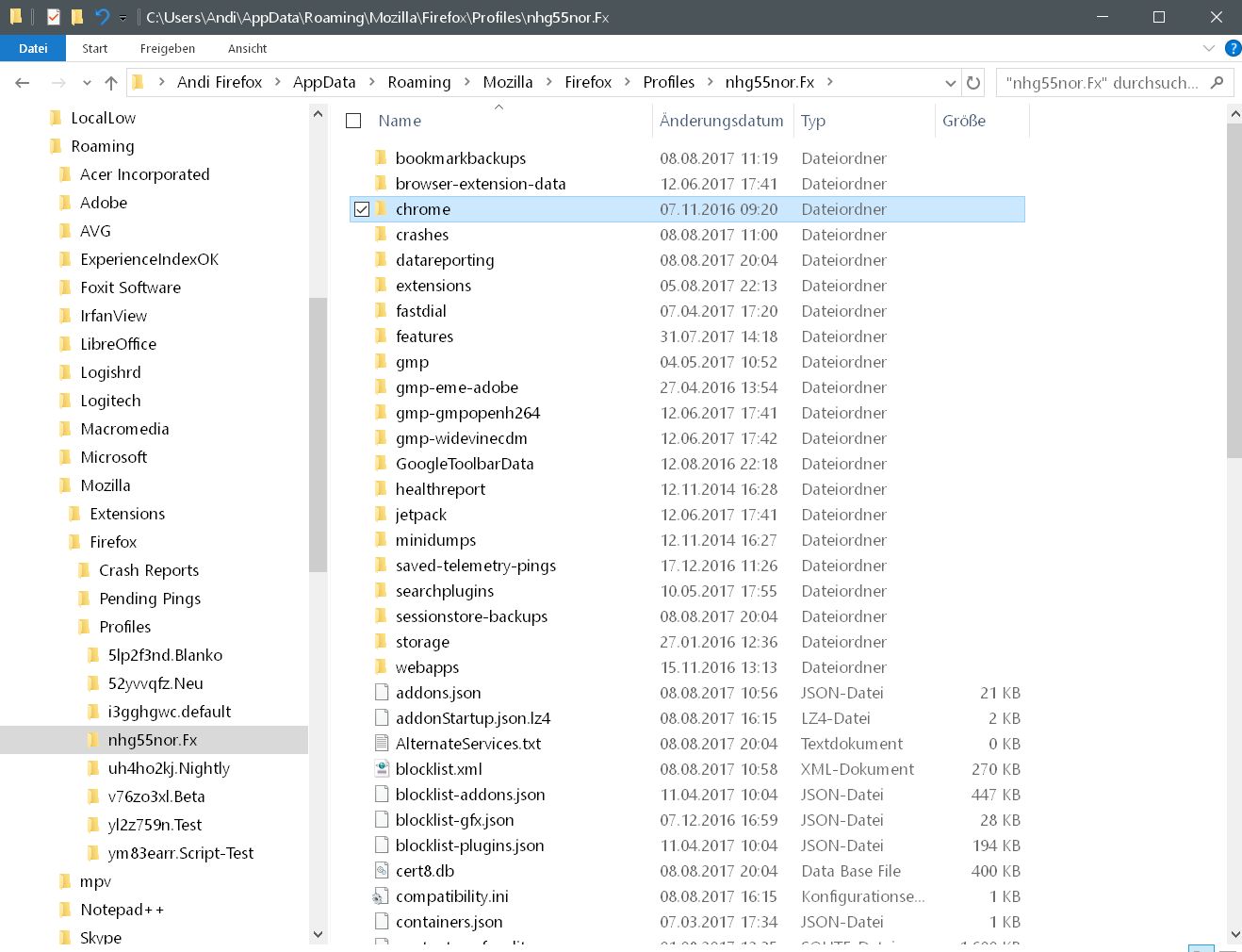Refresh the current folder view
This screenshot has width=1242, height=952.
point(973,83)
